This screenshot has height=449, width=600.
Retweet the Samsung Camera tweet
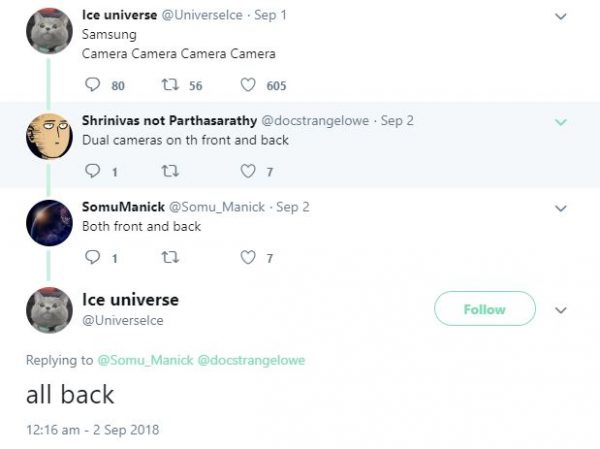170,85
